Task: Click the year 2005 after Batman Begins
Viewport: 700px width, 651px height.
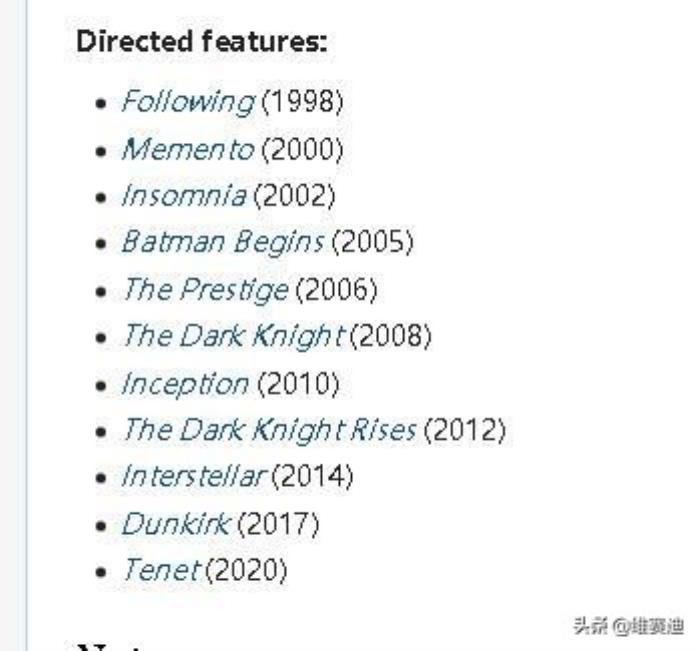Action: click(x=372, y=242)
